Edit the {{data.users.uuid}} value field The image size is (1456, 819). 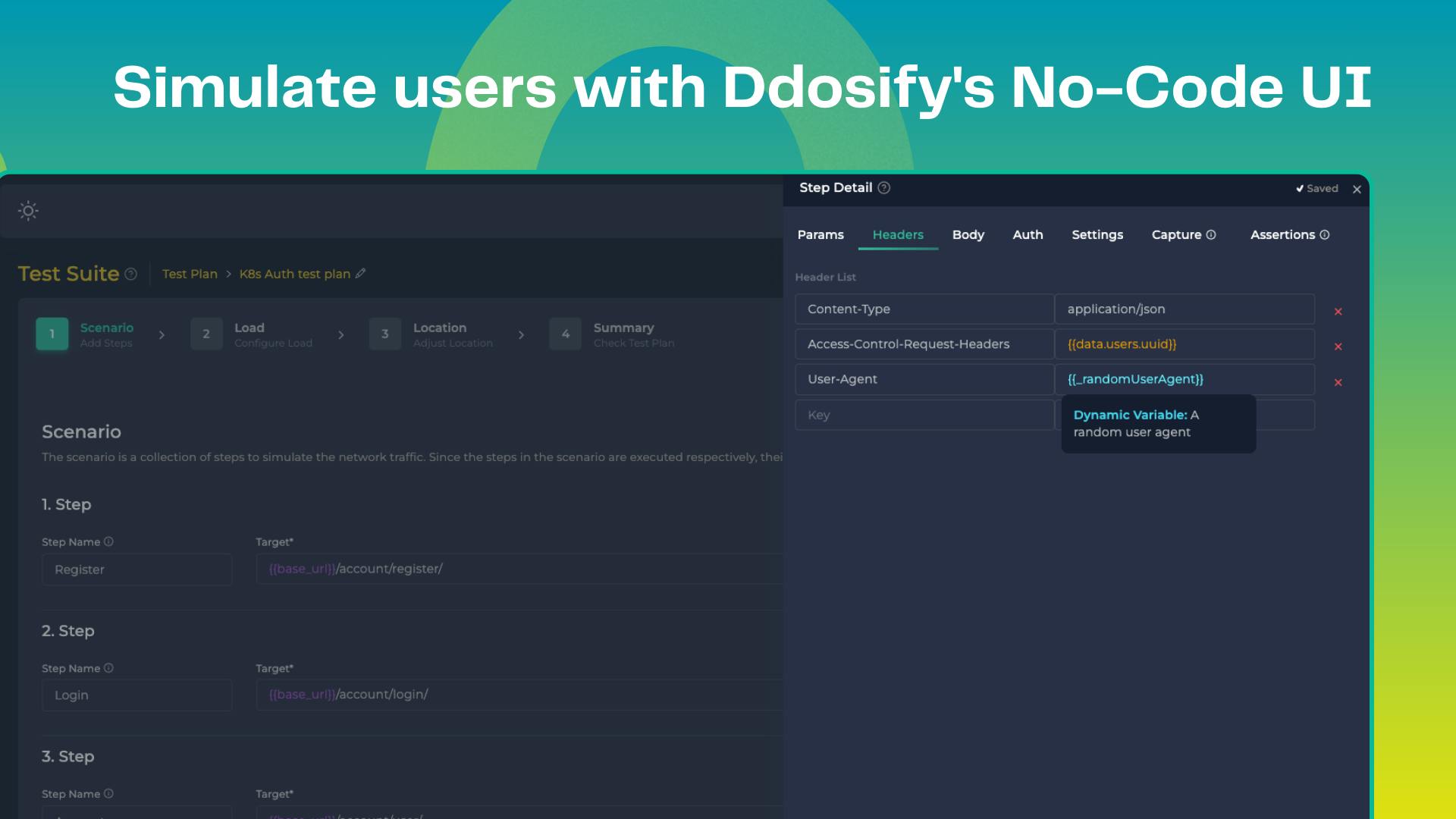[1185, 344]
